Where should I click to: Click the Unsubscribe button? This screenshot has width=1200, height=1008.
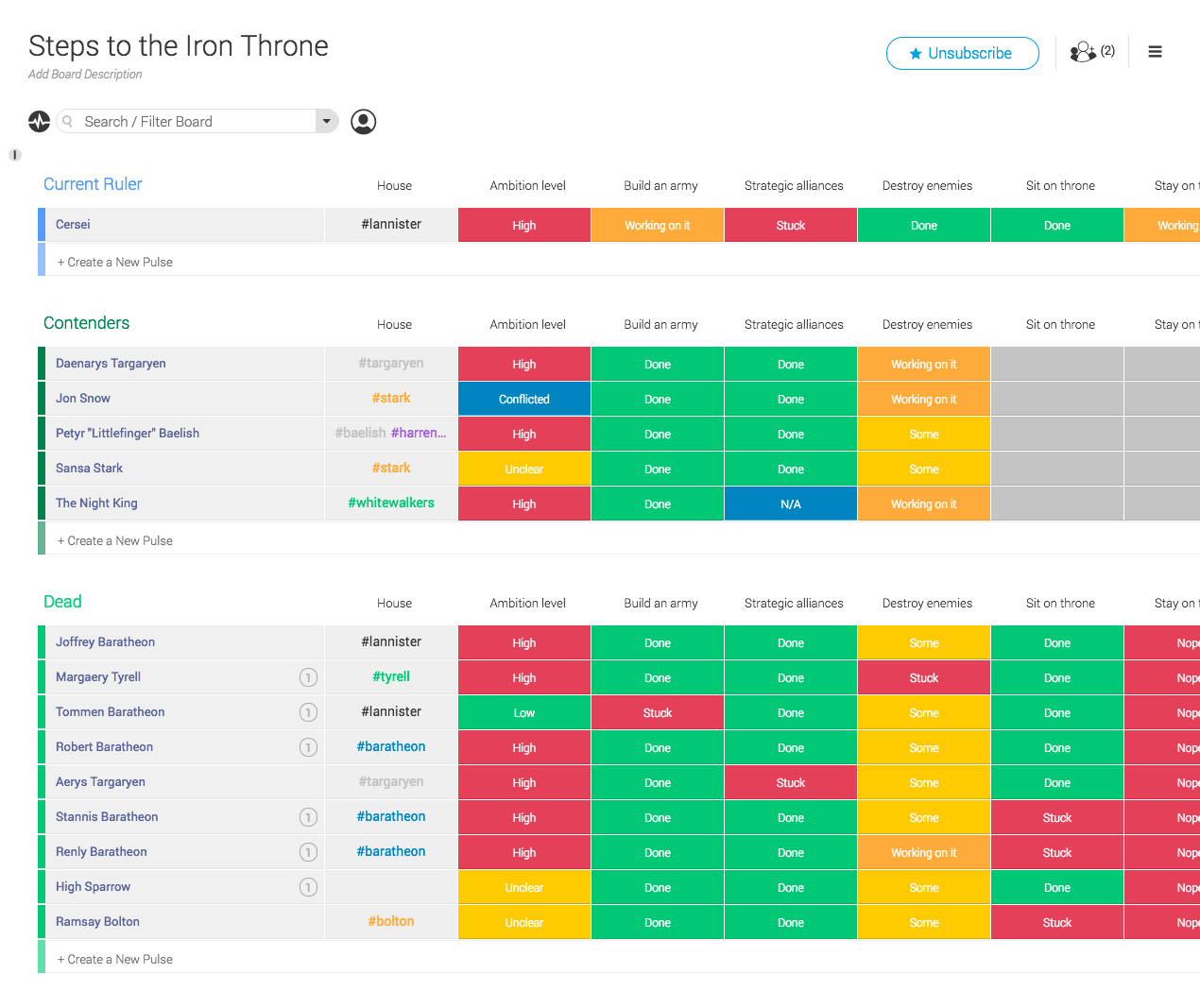tap(962, 54)
